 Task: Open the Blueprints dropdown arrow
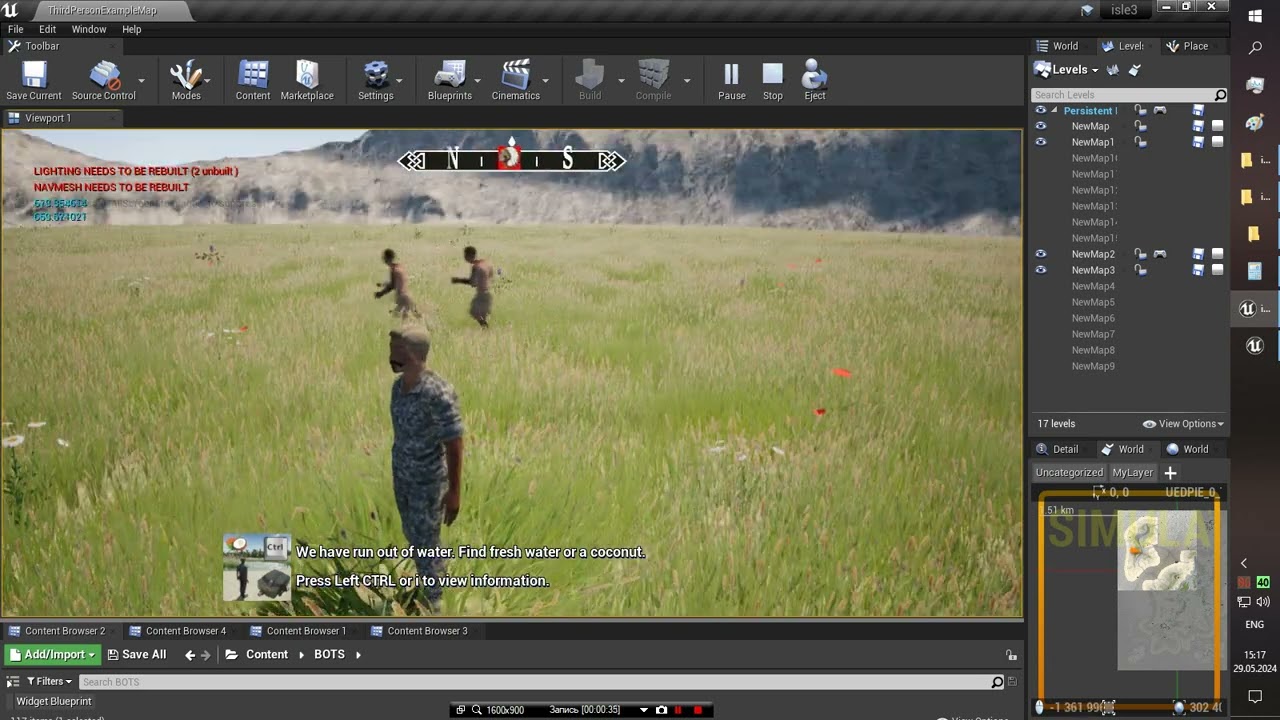477,80
